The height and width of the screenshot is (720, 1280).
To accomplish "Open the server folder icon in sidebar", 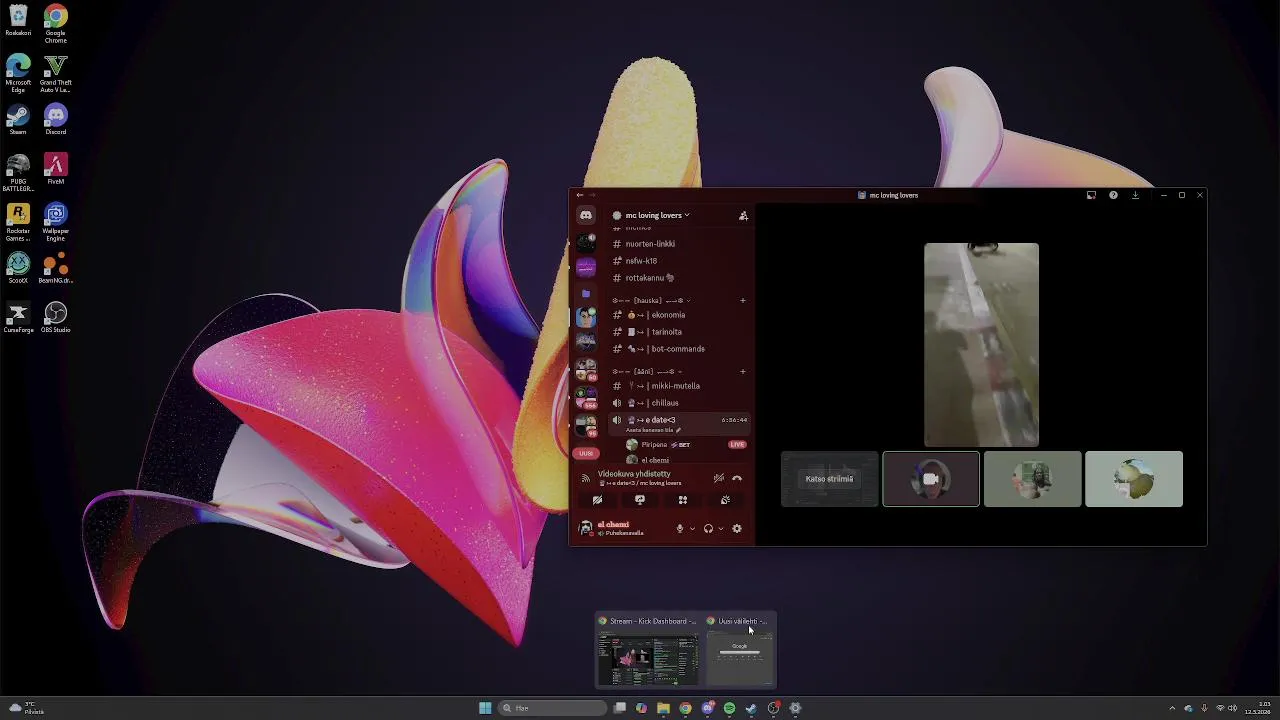I will pyautogui.click(x=586, y=293).
